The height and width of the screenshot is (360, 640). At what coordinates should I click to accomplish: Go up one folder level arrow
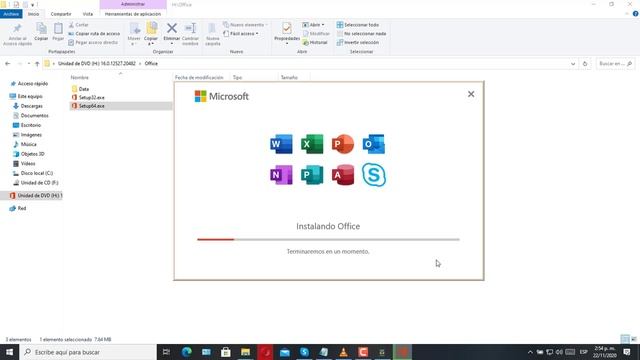37,64
